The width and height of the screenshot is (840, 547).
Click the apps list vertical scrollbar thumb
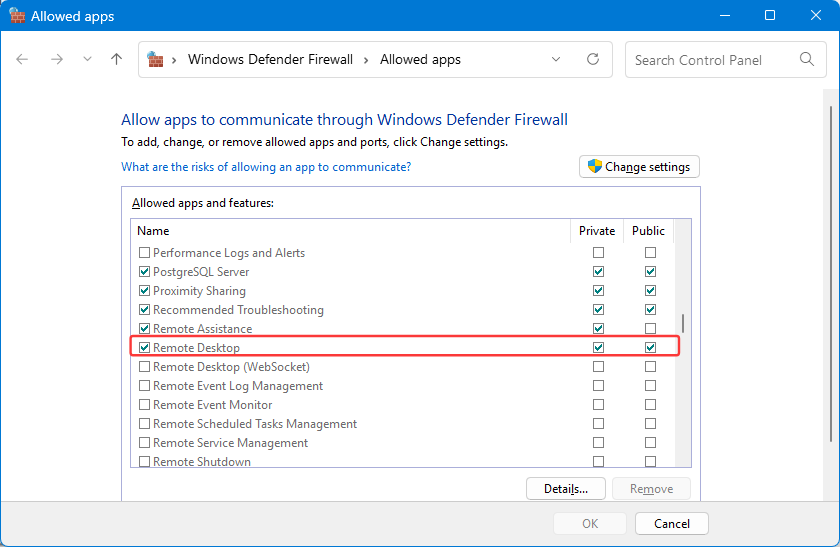(x=683, y=322)
